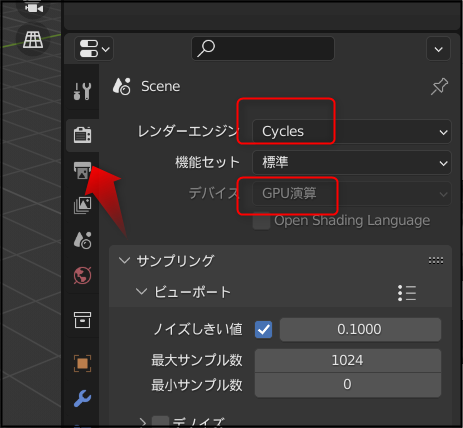Screen dimensions: 463x428
Task: Click the properties search field
Action: (263, 49)
